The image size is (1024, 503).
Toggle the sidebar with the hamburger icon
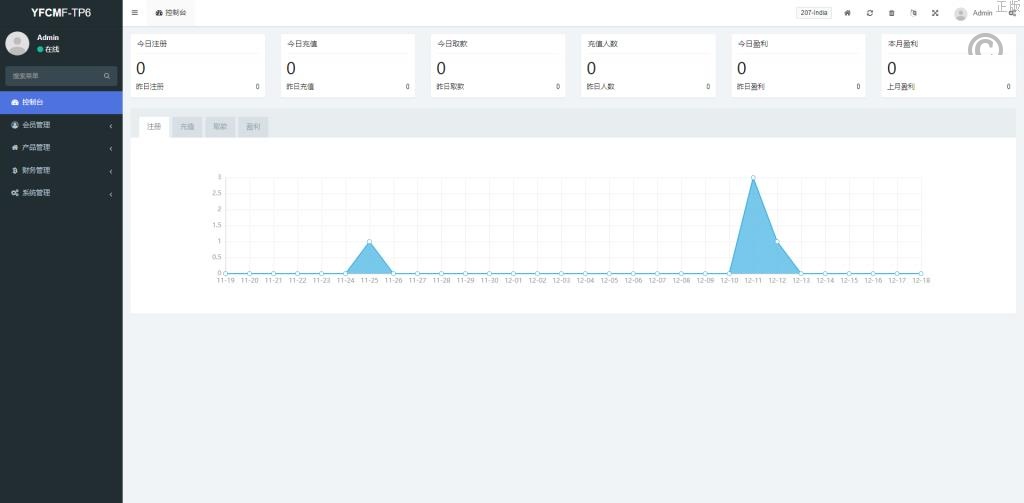(135, 13)
